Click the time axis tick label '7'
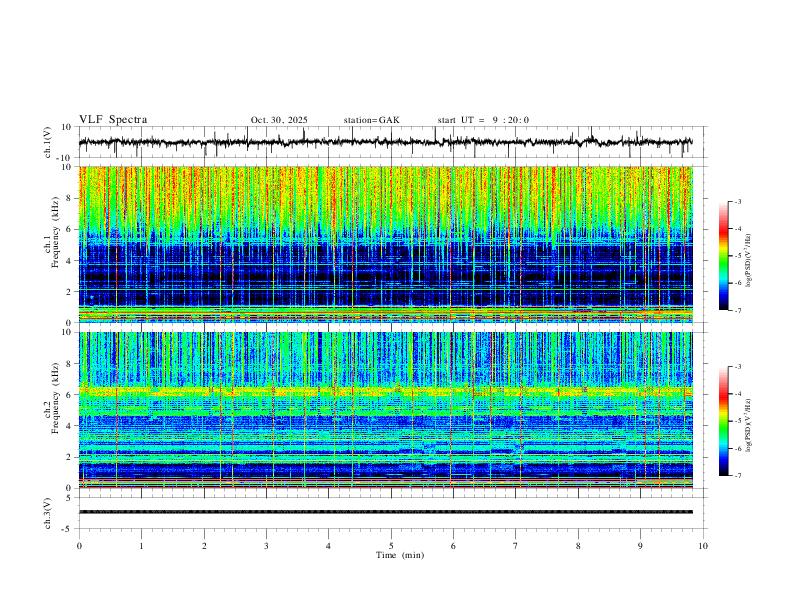Image resolution: width=792 pixels, height=612 pixels. tap(516, 546)
